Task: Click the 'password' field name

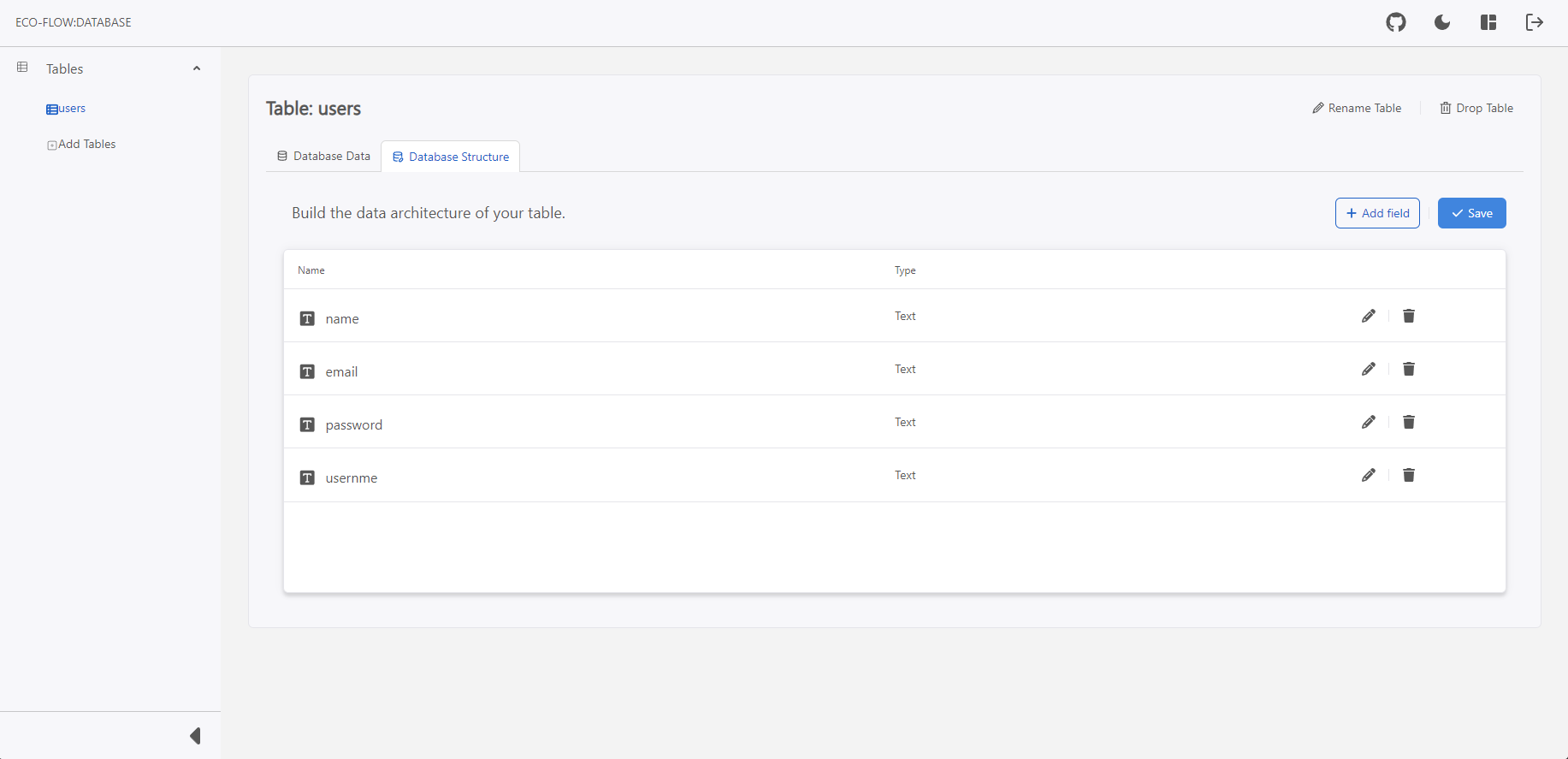Action: tap(354, 425)
